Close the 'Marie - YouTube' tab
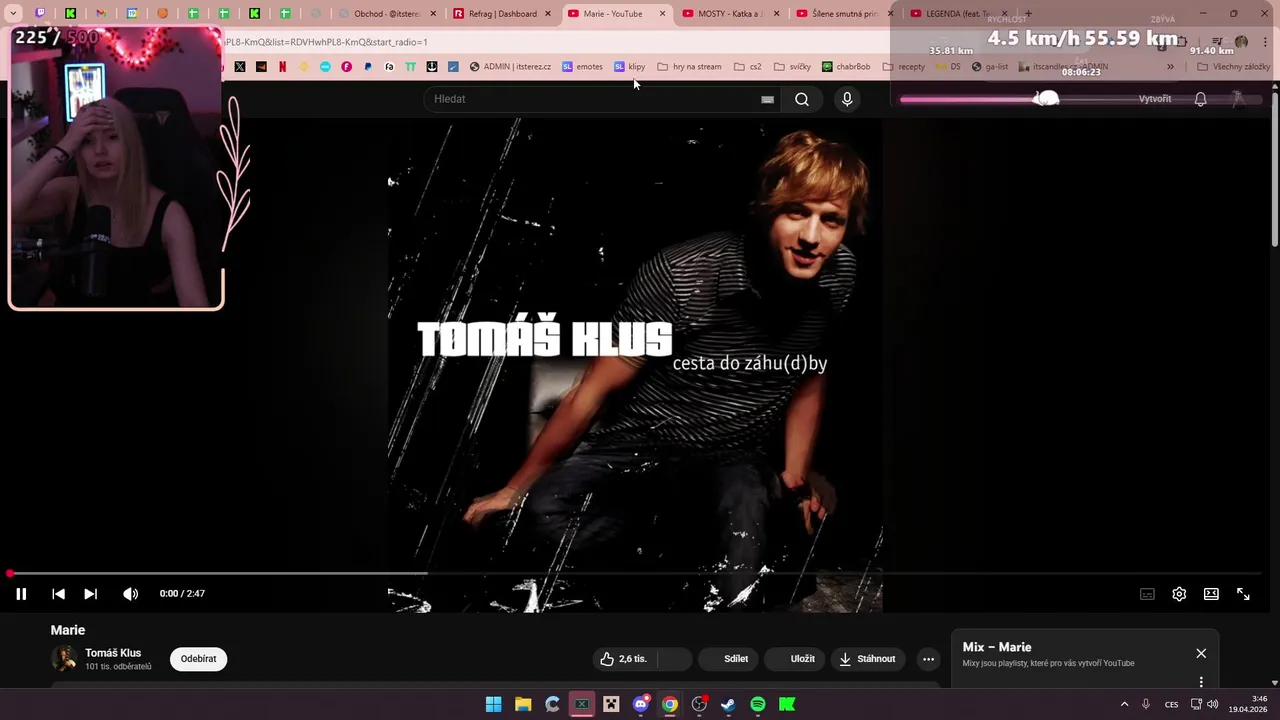Image resolution: width=1280 pixels, height=720 pixels. pyautogui.click(x=662, y=14)
